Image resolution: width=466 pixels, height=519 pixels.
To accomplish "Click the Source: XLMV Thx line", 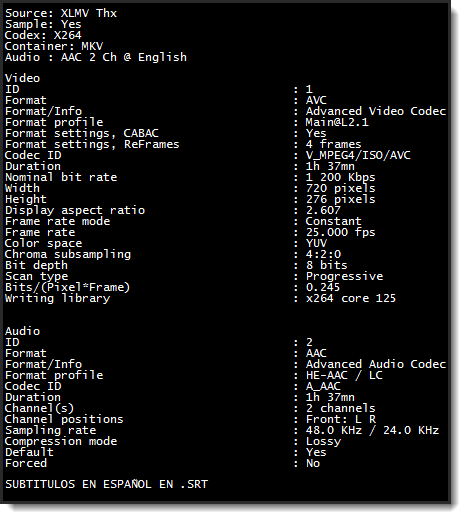I will (61, 13).
